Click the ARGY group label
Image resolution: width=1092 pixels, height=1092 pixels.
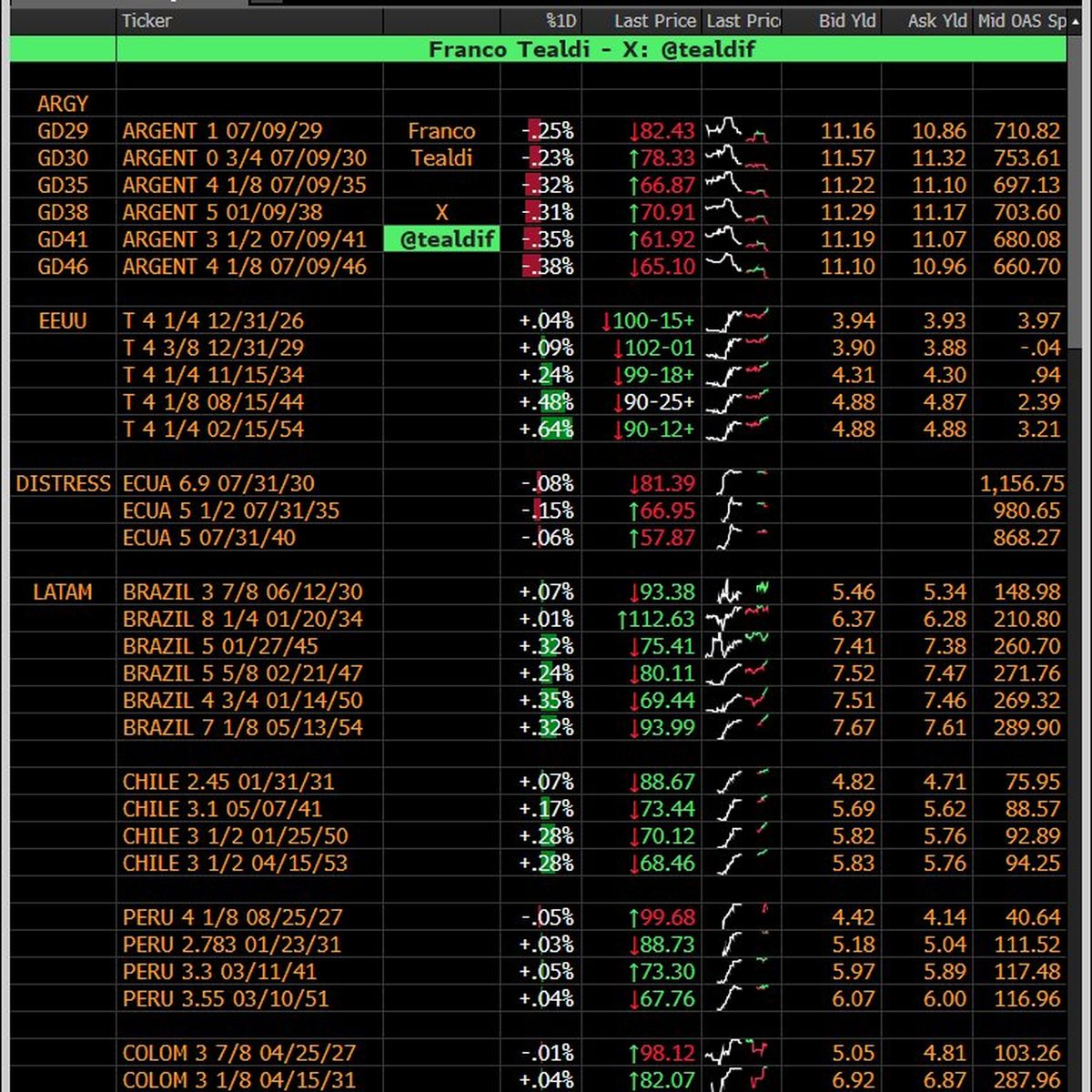coord(62,104)
